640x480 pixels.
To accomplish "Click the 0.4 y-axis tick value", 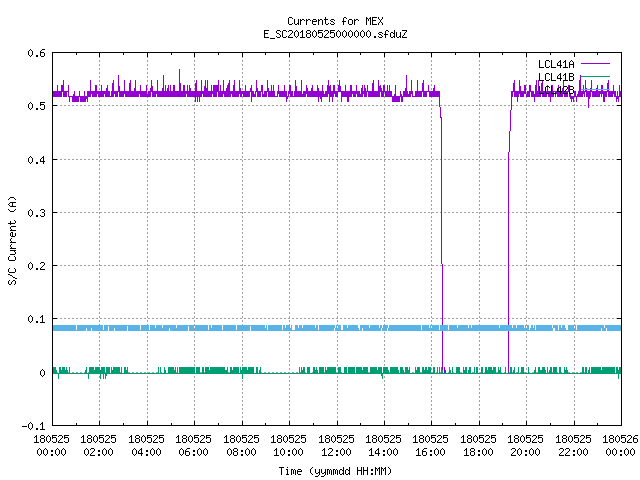I will 36,160.
